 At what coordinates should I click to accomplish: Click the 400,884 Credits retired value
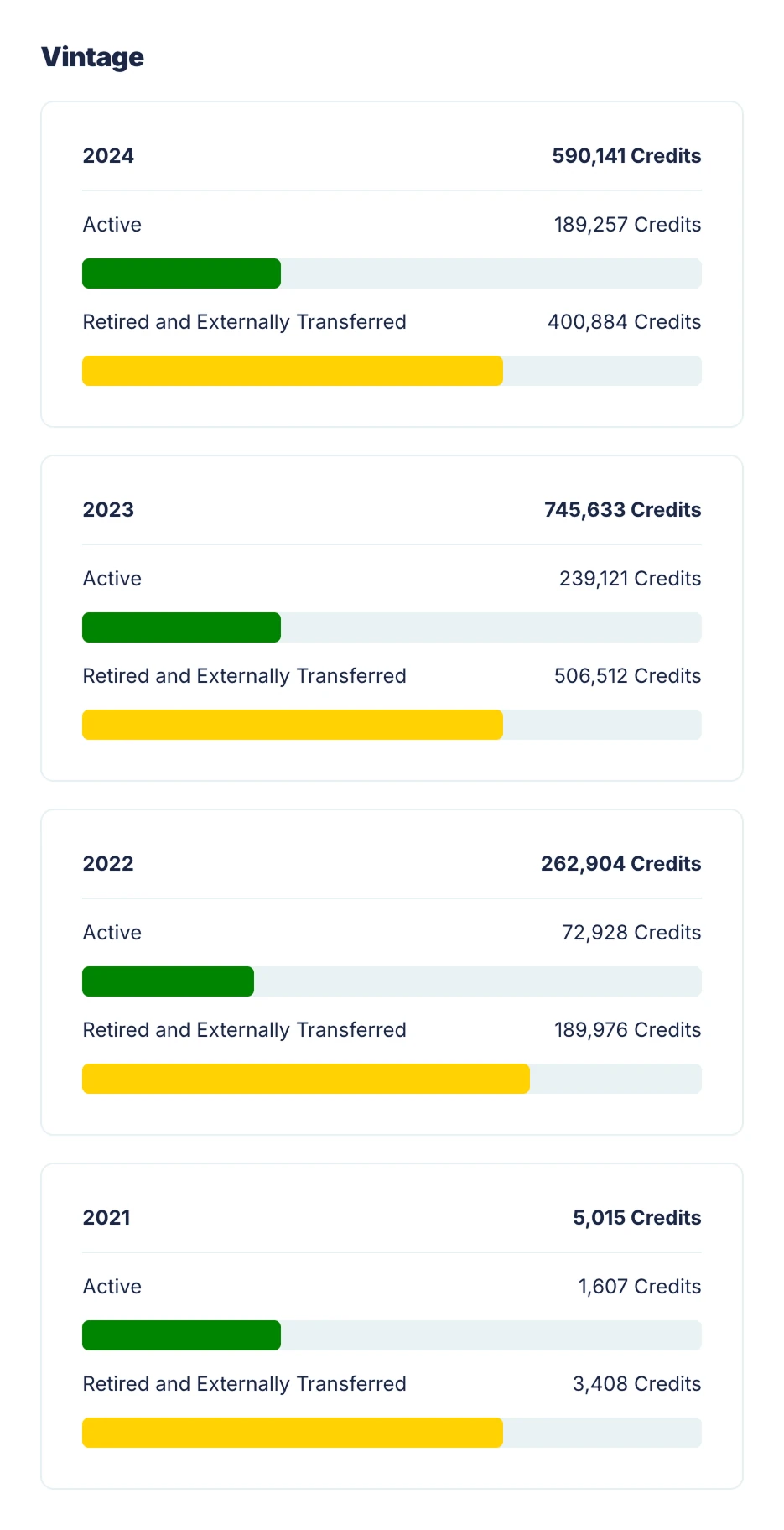pos(624,322)
